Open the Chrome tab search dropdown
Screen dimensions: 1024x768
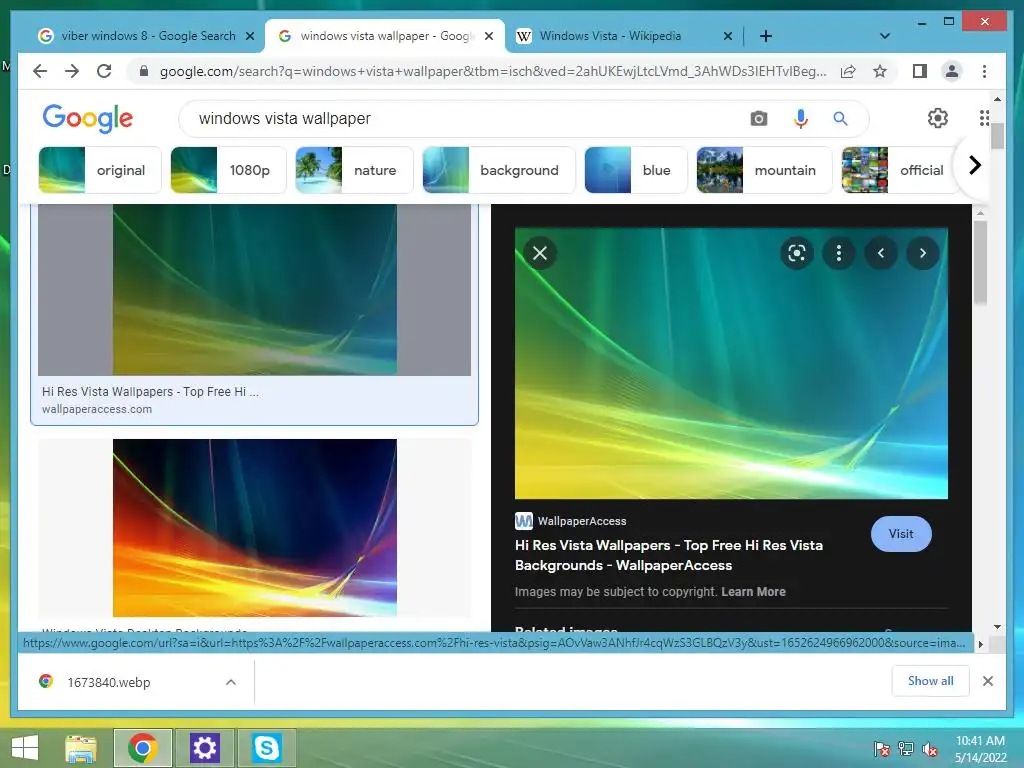point(885,36)
